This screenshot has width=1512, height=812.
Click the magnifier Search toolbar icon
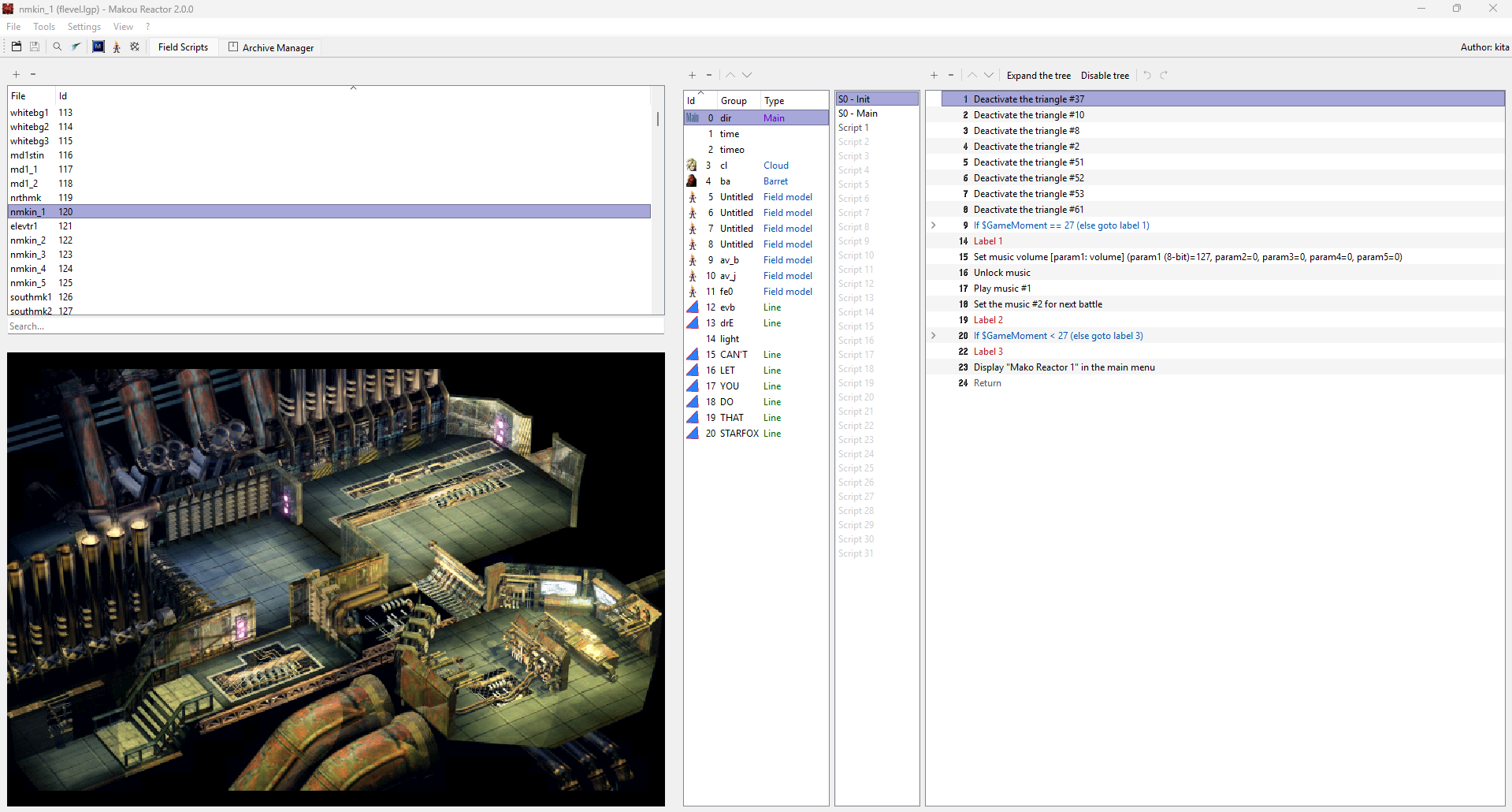point(58,47)
